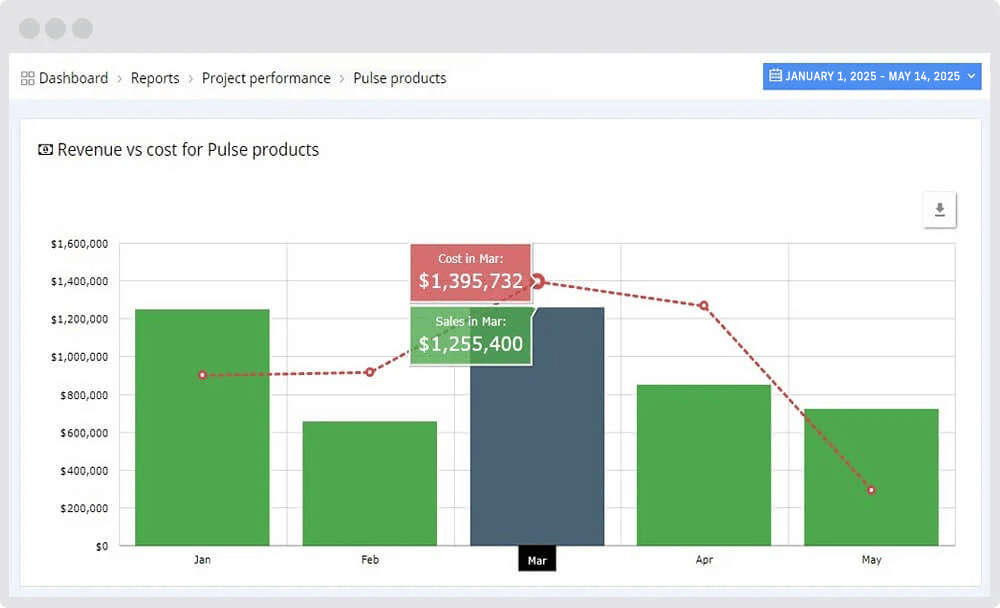Click the Project performance breadcrumb link
The height and width of the screenshot is (608, 1000).
point(266,78)
